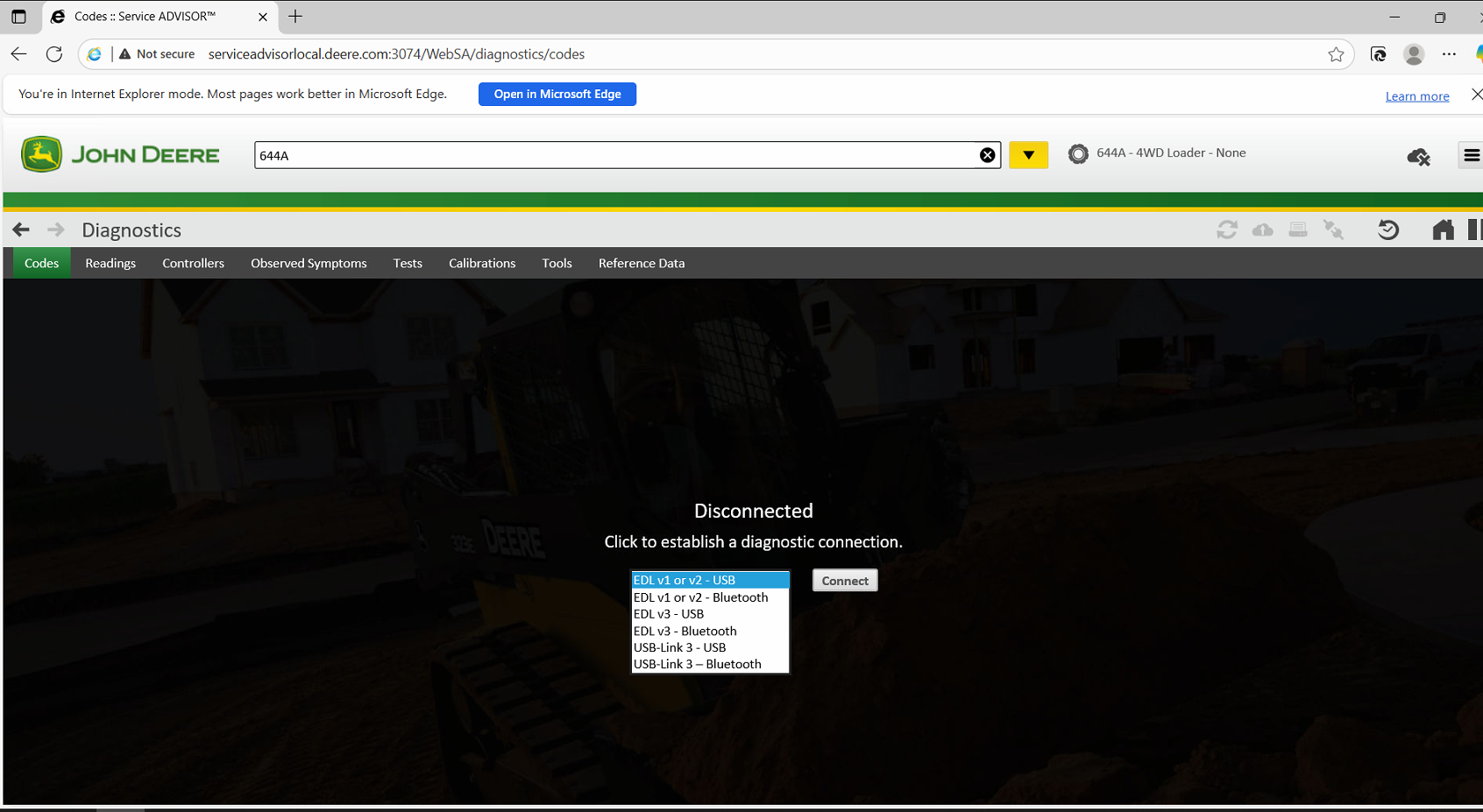
Task: Open the Calibrations tab
Action: [x=481, y=263]
